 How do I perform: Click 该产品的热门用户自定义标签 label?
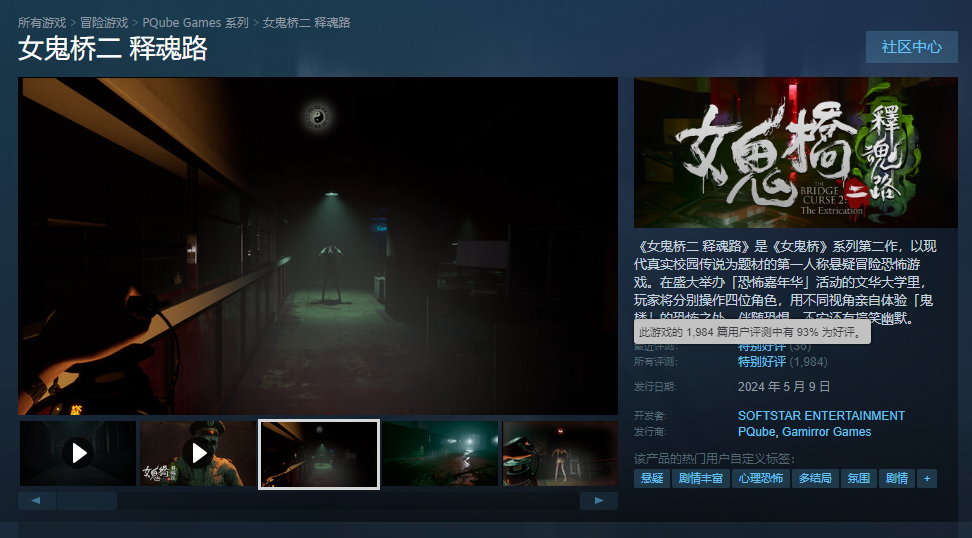(714, 459)
